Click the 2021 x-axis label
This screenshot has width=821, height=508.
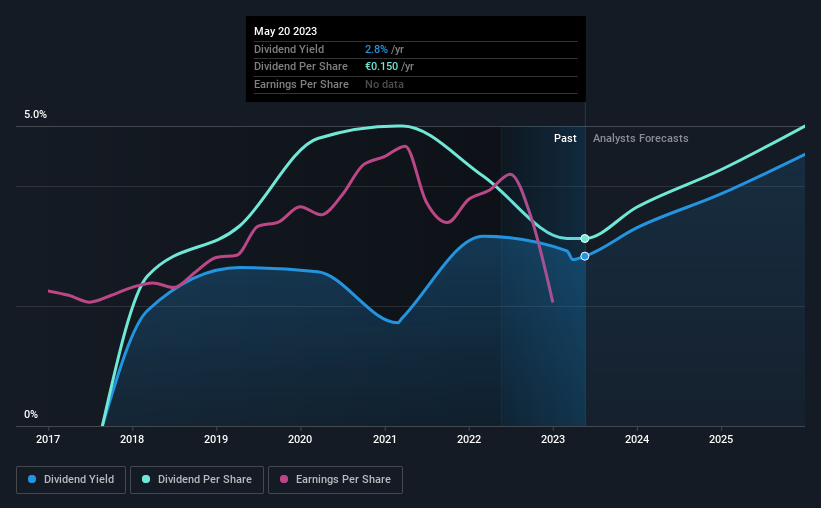click(384, 439)
